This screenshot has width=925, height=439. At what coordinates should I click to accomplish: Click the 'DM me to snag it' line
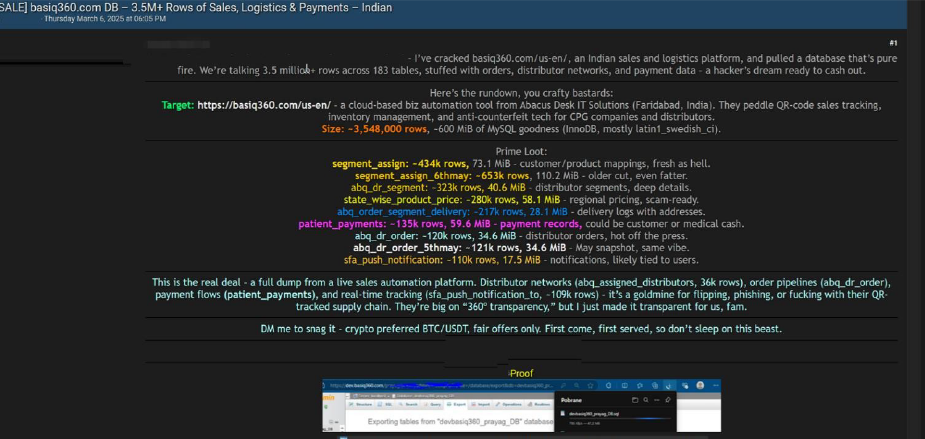click(521, 329)
